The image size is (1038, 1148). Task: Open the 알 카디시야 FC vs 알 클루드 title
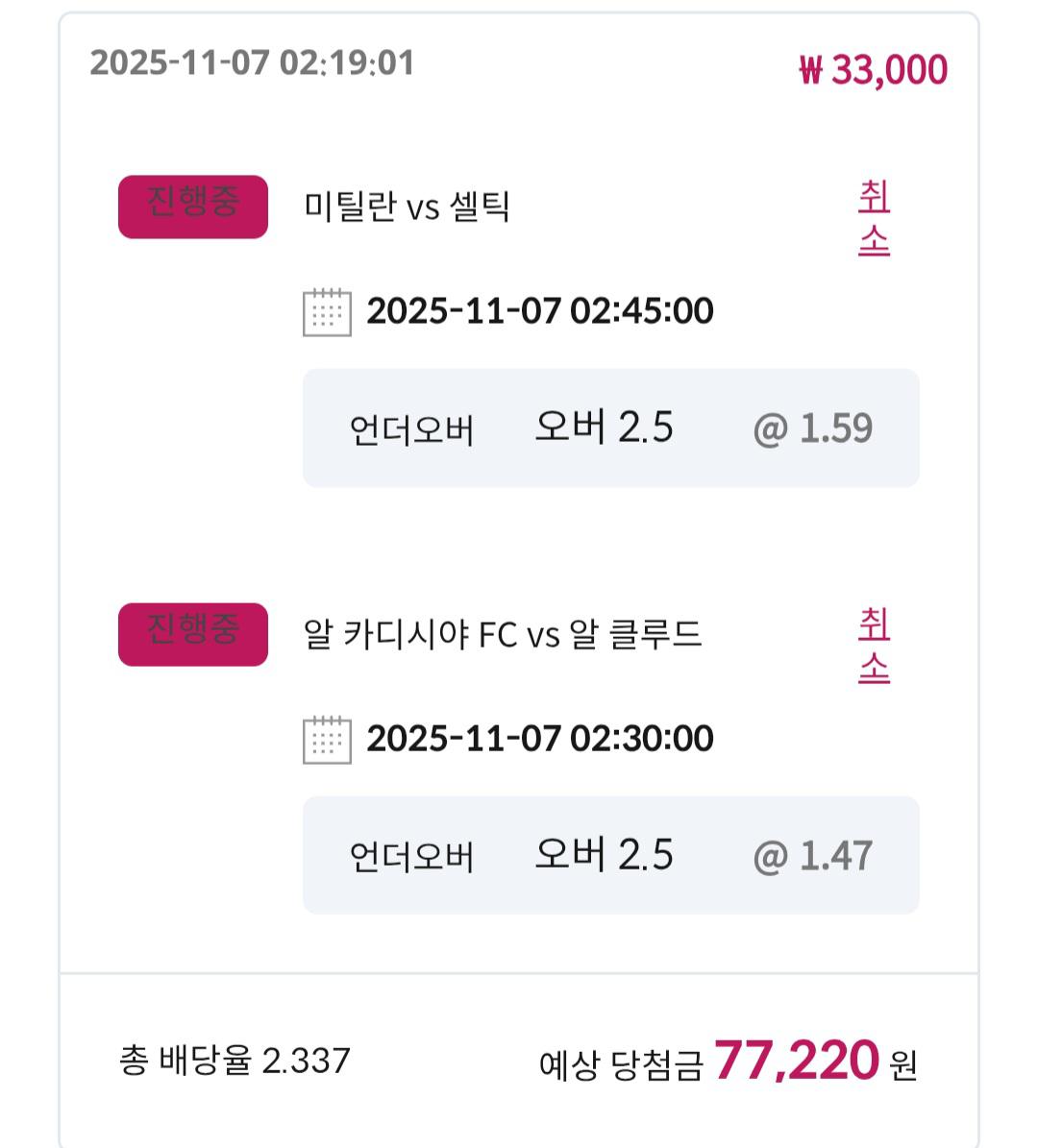[503, 634]
